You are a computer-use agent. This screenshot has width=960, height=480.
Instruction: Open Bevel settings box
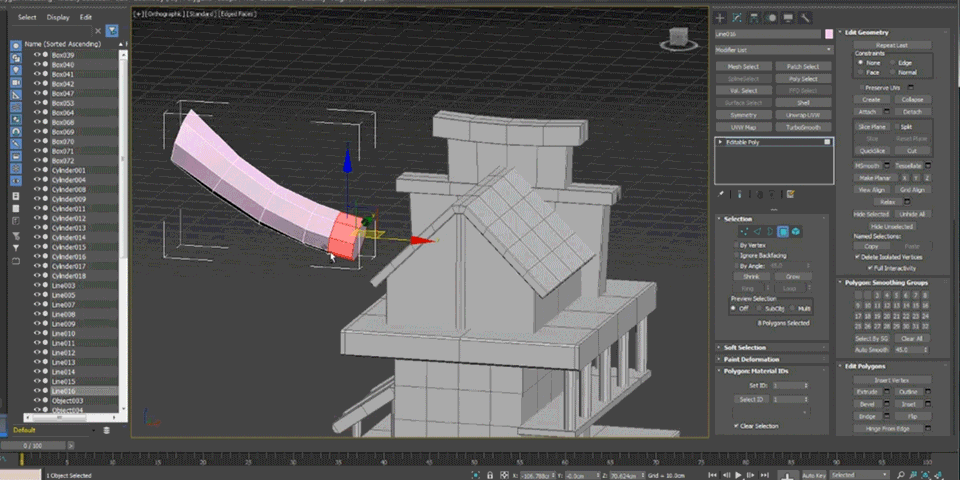[886, 404]
